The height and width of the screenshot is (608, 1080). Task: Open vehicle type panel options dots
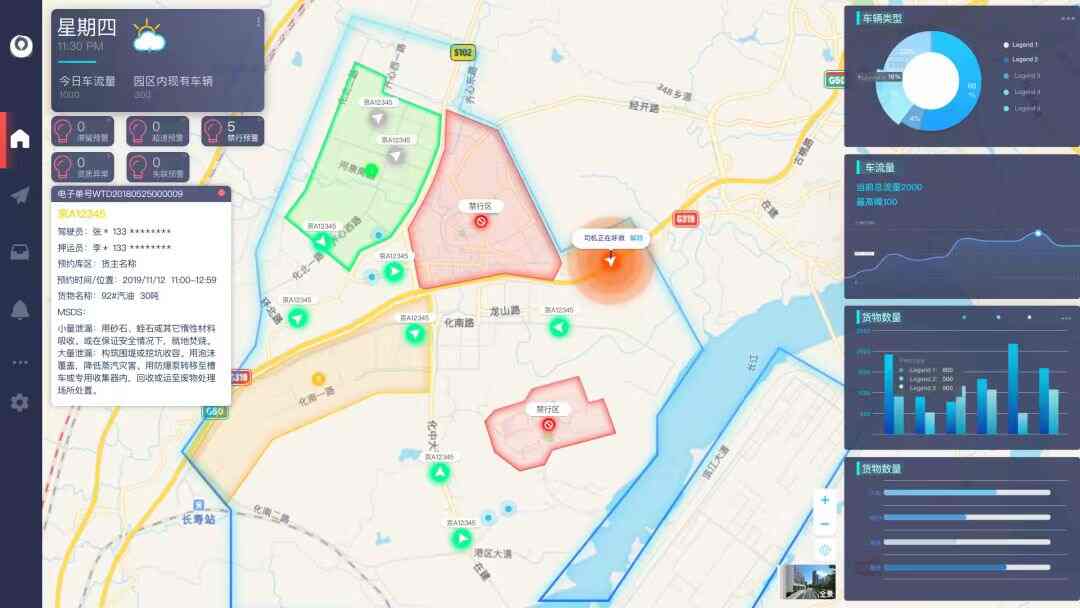[1067, 19]
